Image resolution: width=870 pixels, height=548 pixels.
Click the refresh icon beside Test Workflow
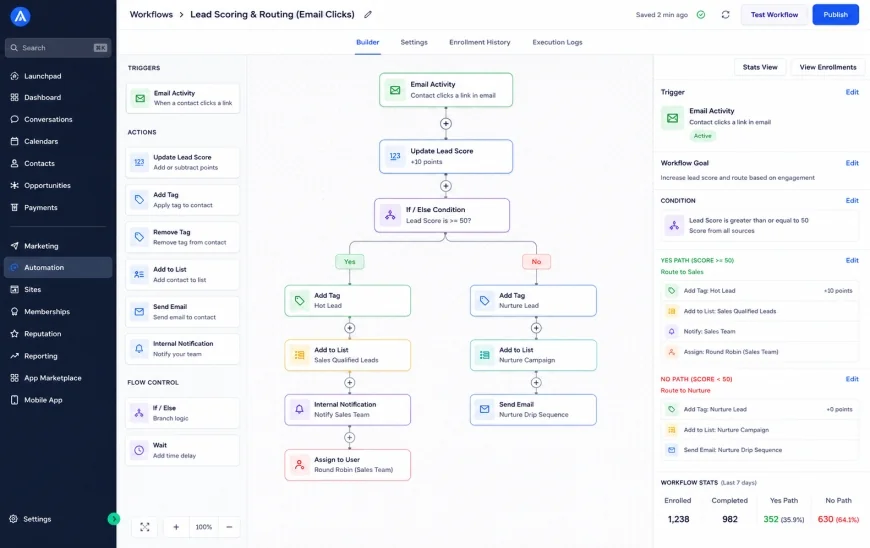(725, 14)
